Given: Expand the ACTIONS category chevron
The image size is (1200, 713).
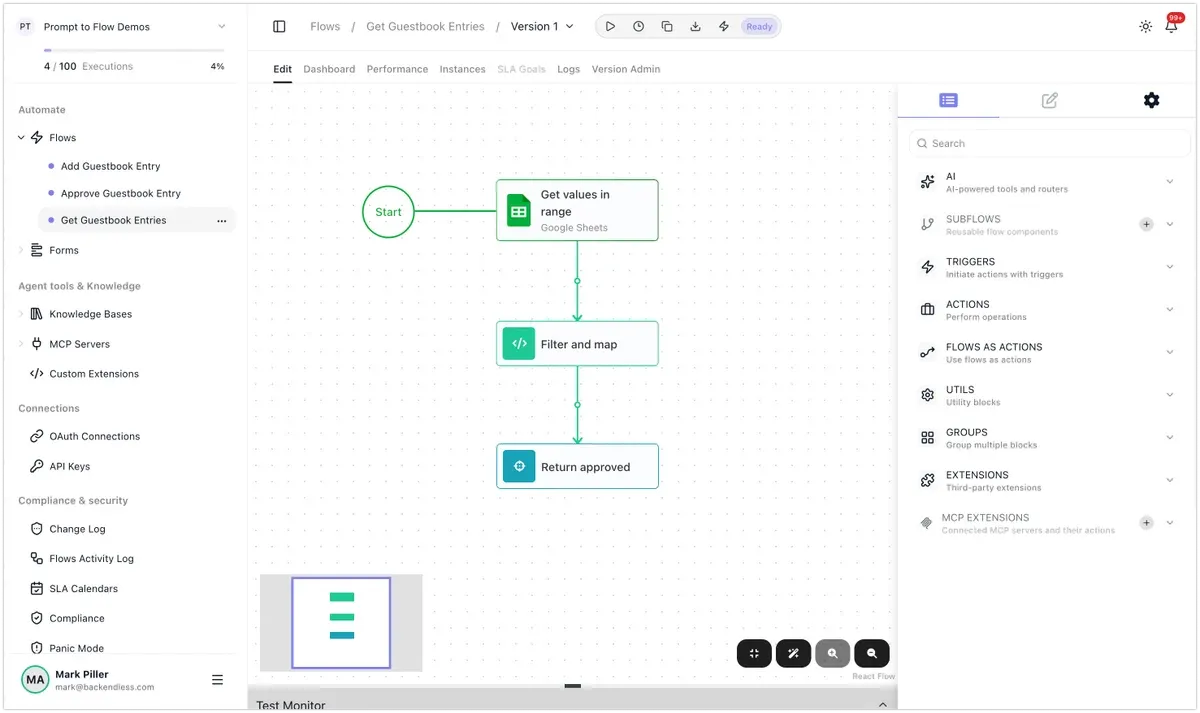Looking at the screenshot, I should (1170, 310).
